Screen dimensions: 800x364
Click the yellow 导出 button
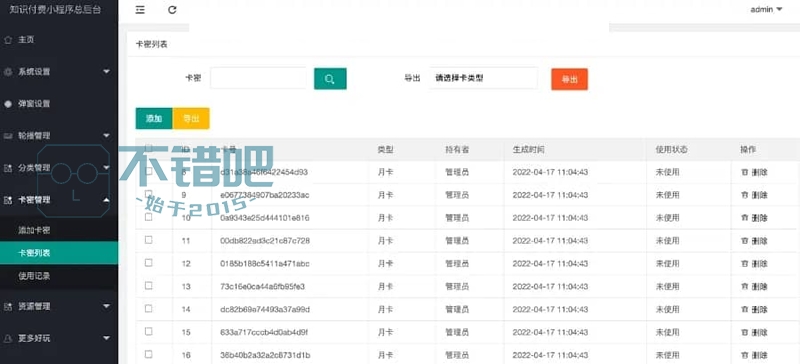(x=191, y=118)
